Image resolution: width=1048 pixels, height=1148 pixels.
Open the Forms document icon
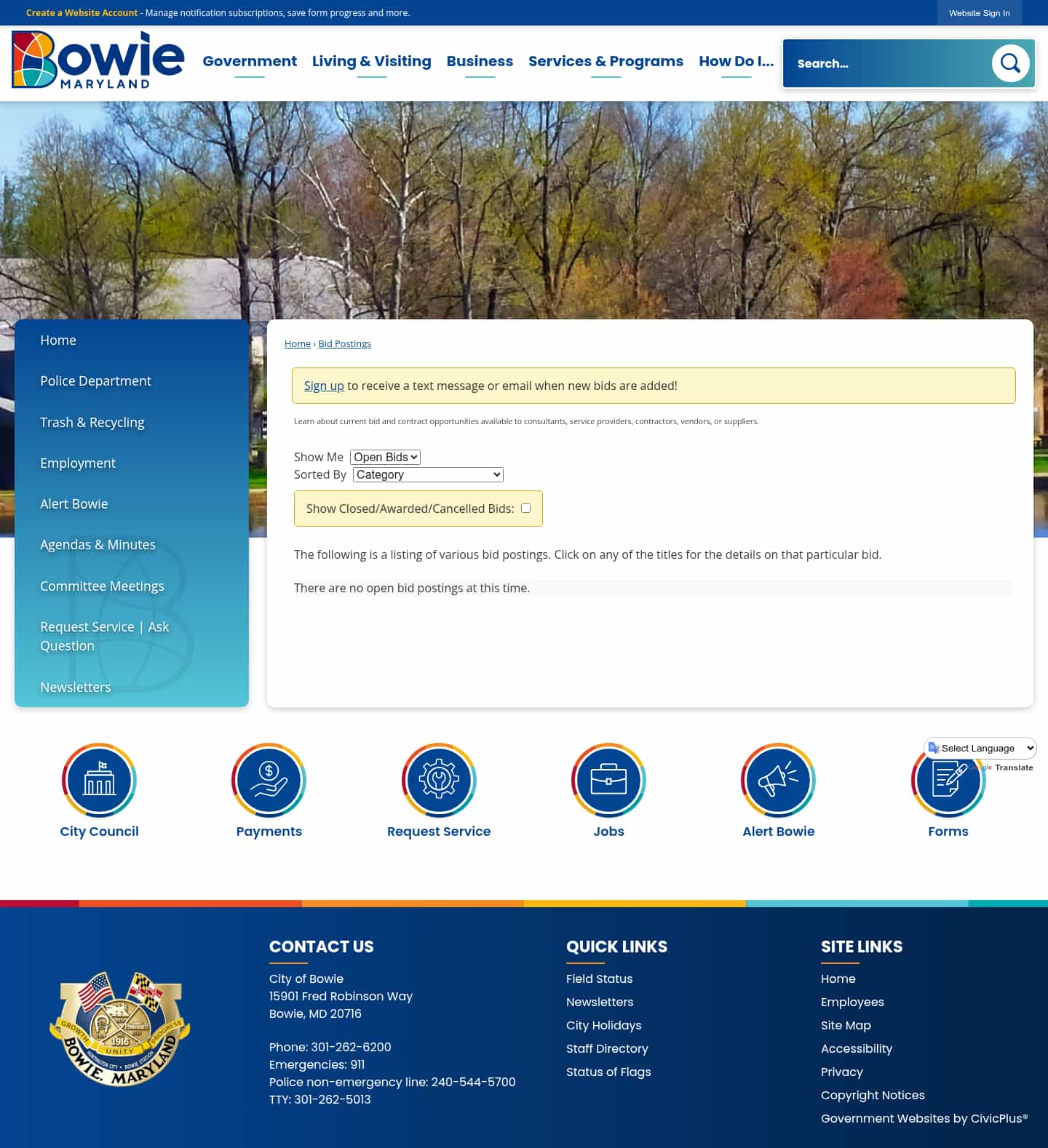(x=948, y=780)
